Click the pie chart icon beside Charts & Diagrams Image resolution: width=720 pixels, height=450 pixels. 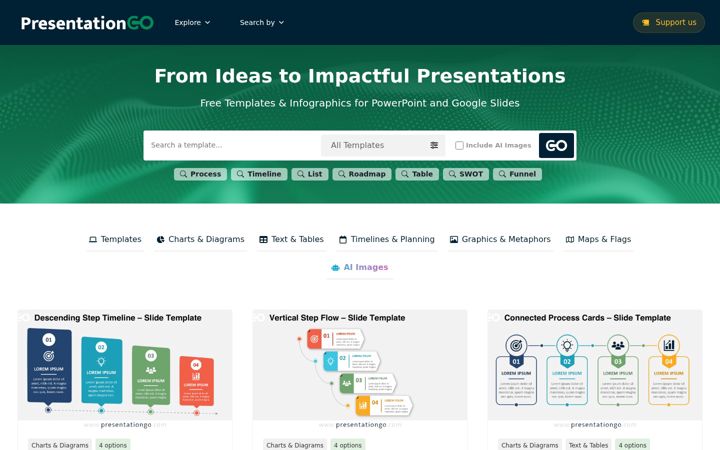[x=160, y=240]
